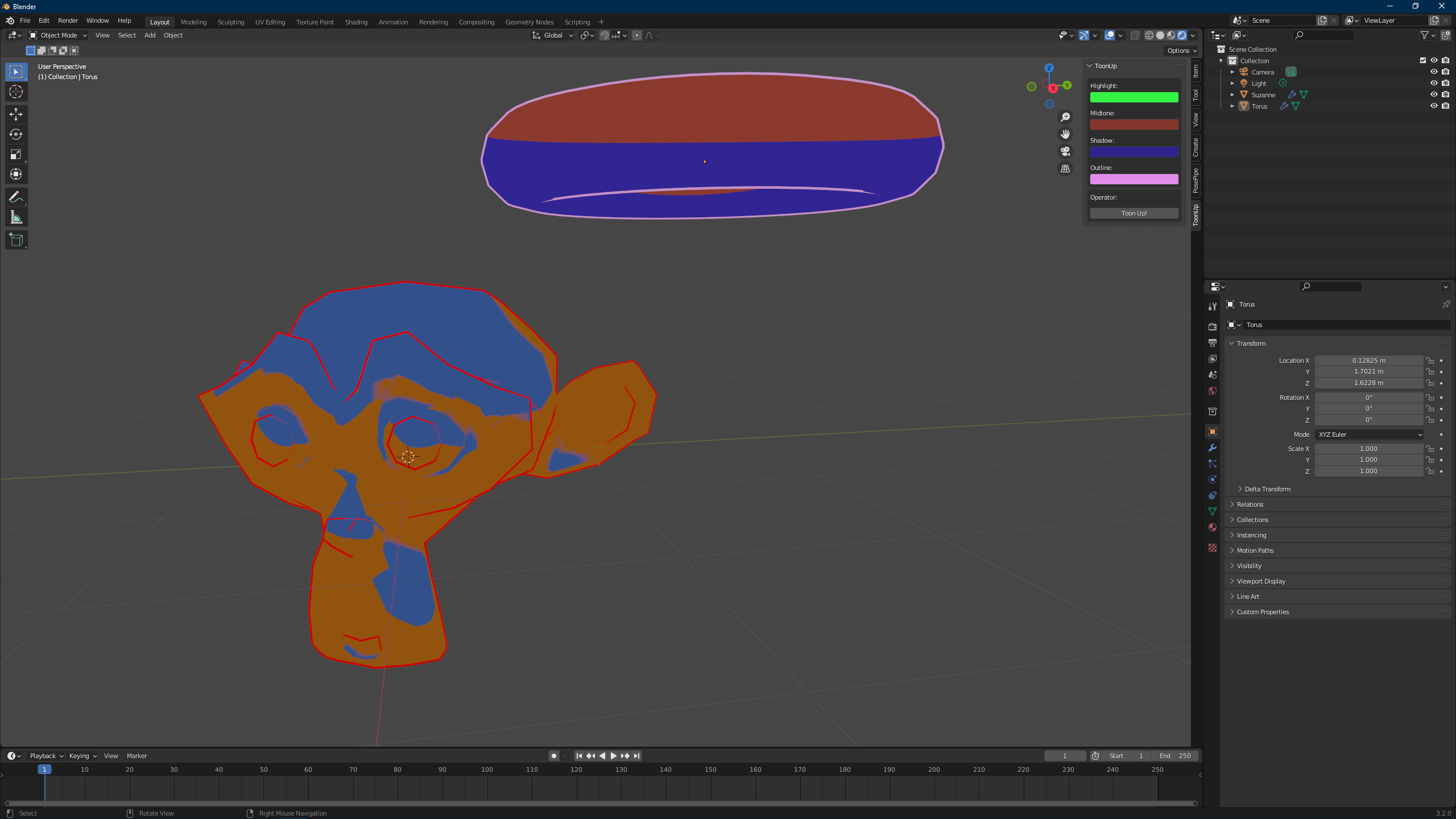Image resolution: width=1456 pixels, height=819 pixels.
Task: Expand the Line Art panel
Action: tap(1339, 597)
